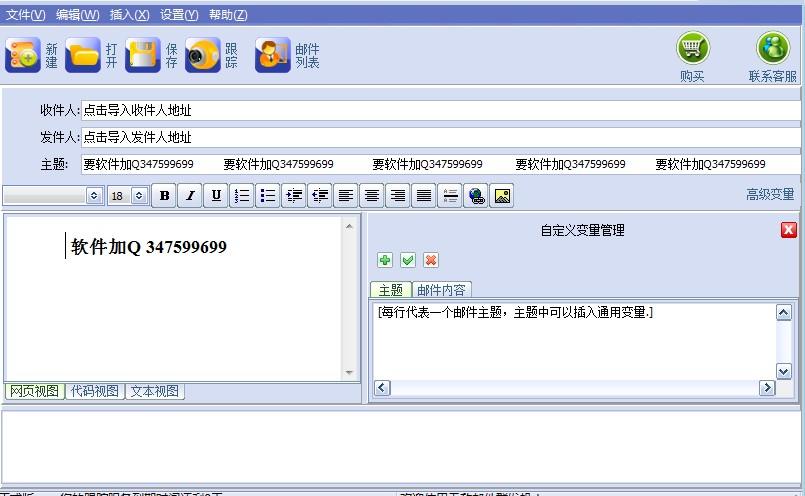Toggle italic formatting (I)
The height and width of the screenshot is (496, 805).
(x=190, y=196)
